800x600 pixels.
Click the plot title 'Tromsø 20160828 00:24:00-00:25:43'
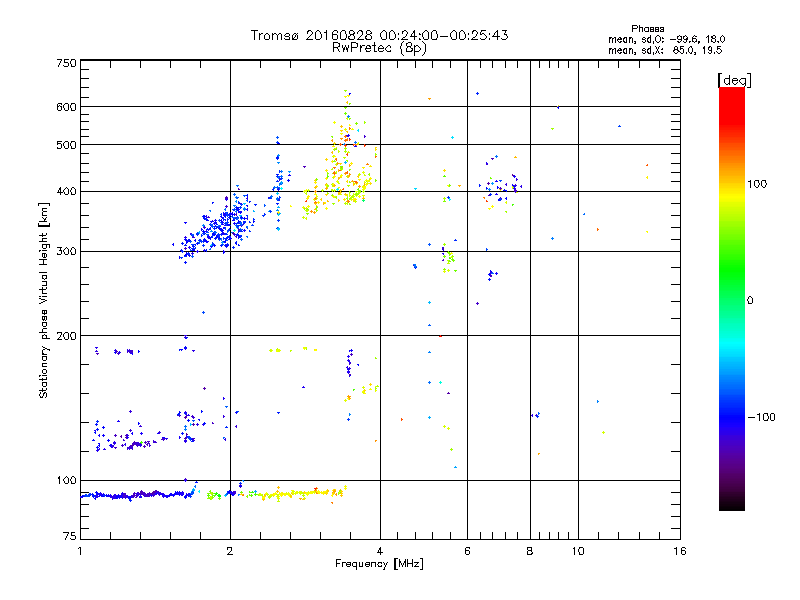coord(379,35)
